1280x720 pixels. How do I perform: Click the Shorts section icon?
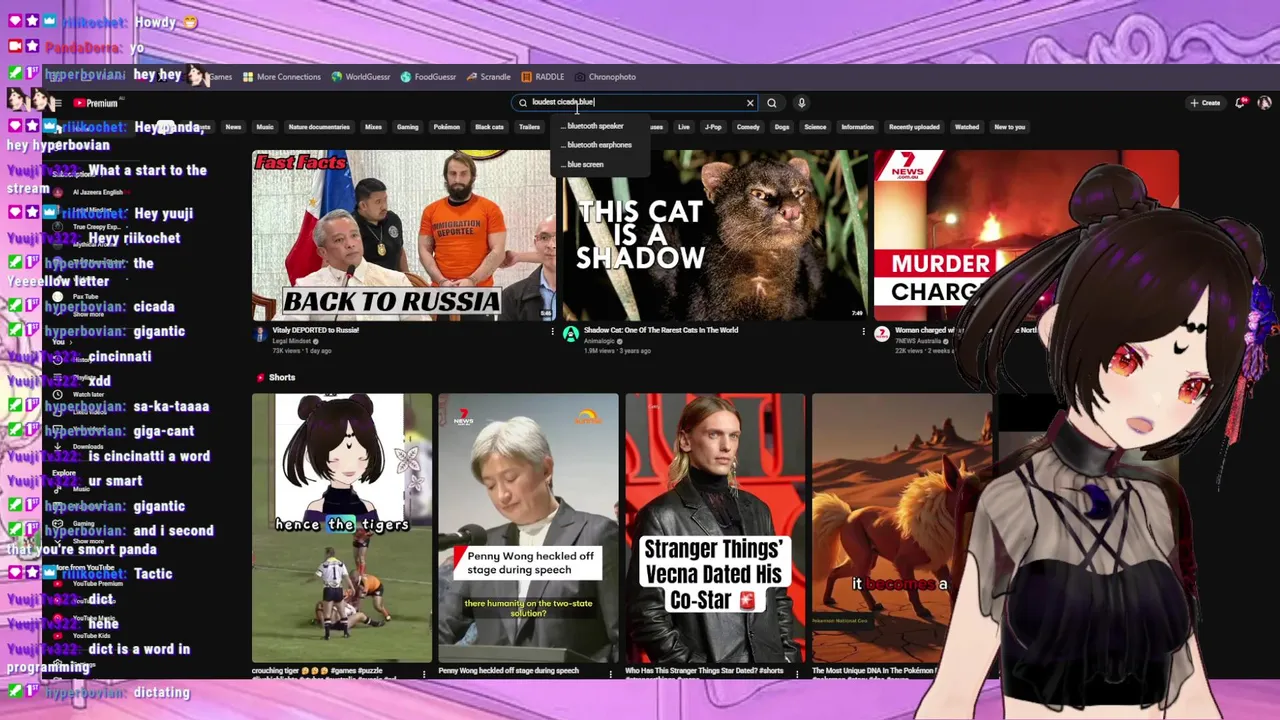click(x=260, y=378)
